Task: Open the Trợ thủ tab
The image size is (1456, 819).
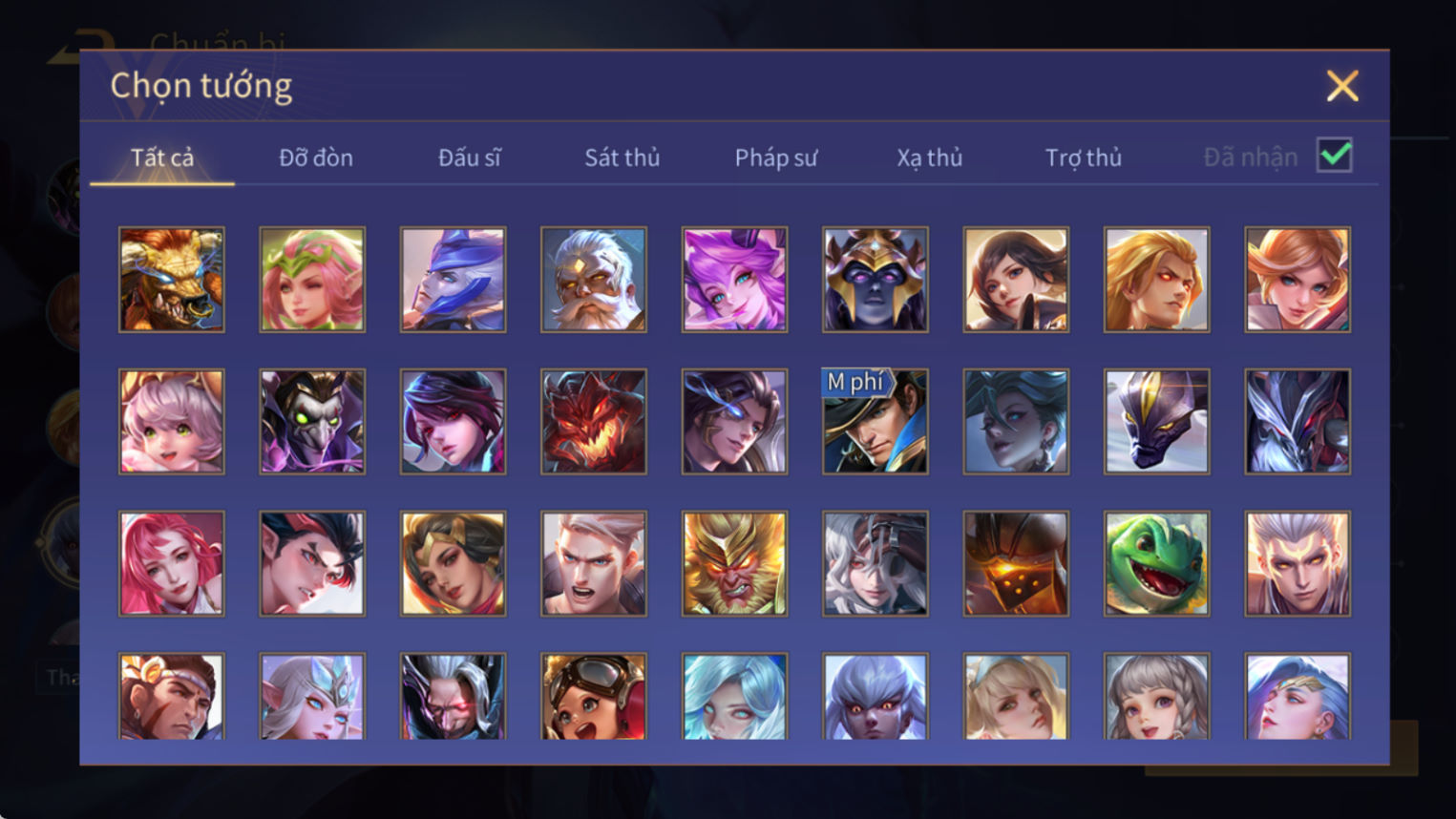Action: 1084,157
